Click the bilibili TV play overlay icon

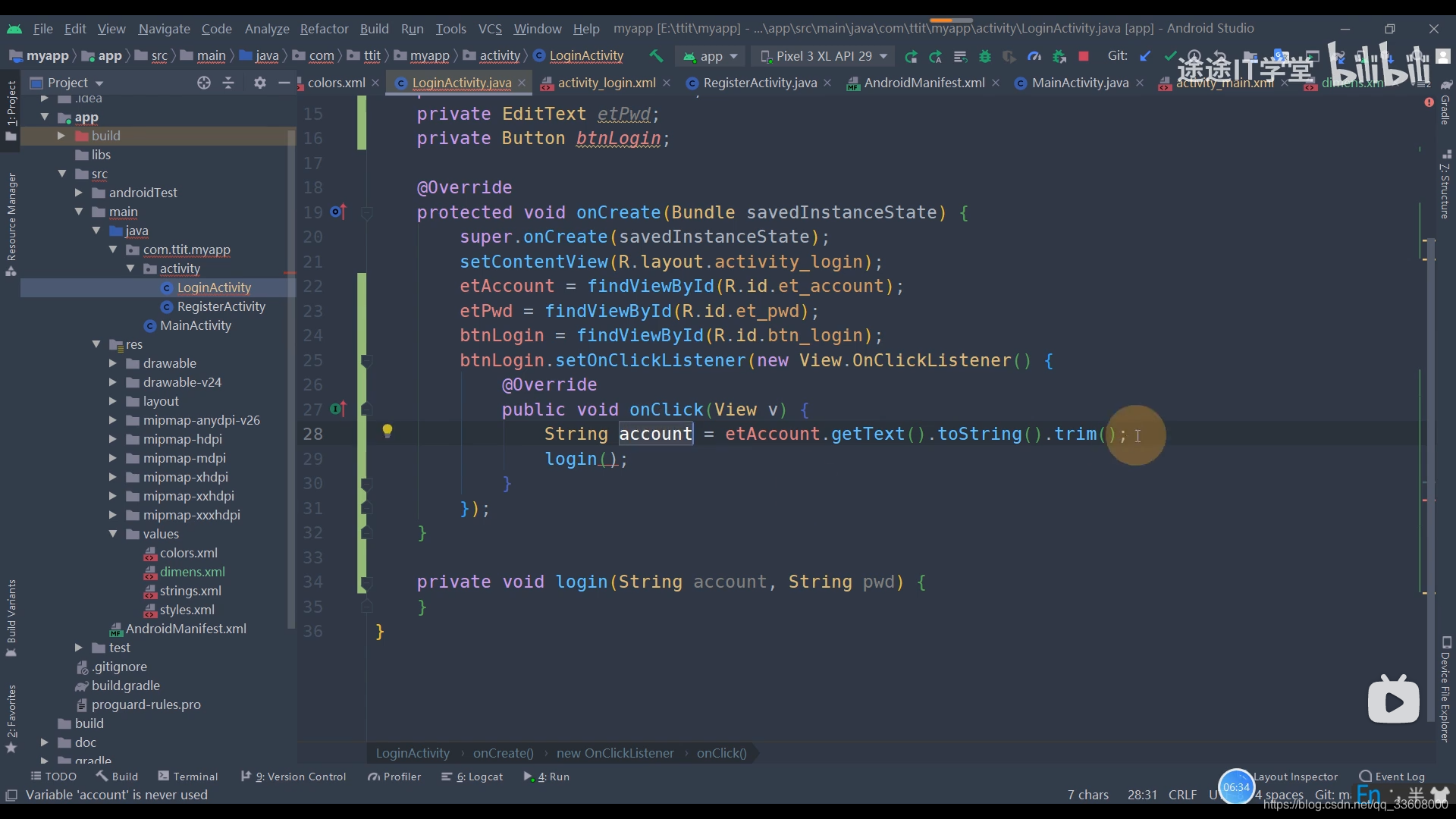click(x=1393, y=699)
